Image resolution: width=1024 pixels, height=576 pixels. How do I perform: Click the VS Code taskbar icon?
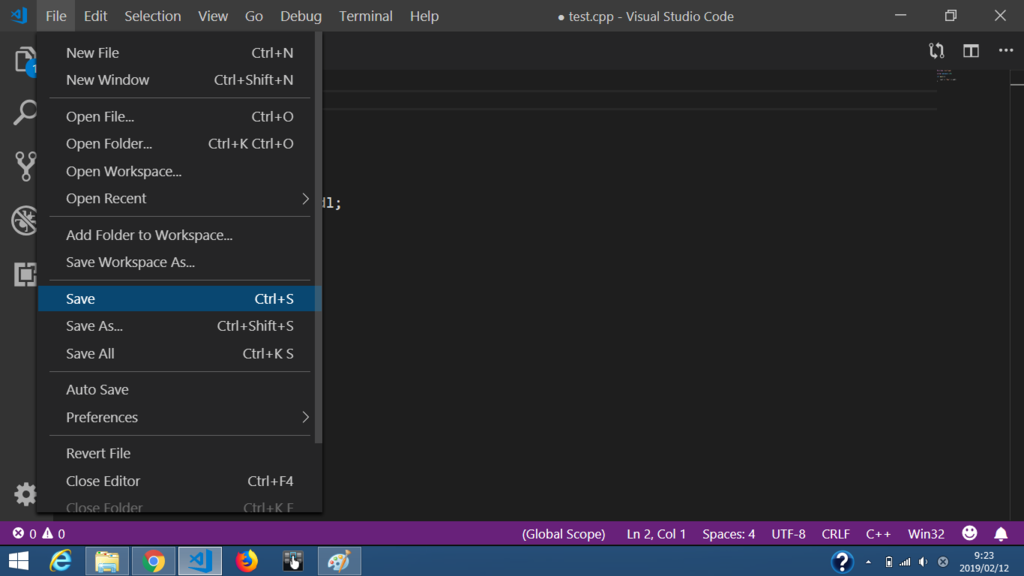click(x=200, y=561)
